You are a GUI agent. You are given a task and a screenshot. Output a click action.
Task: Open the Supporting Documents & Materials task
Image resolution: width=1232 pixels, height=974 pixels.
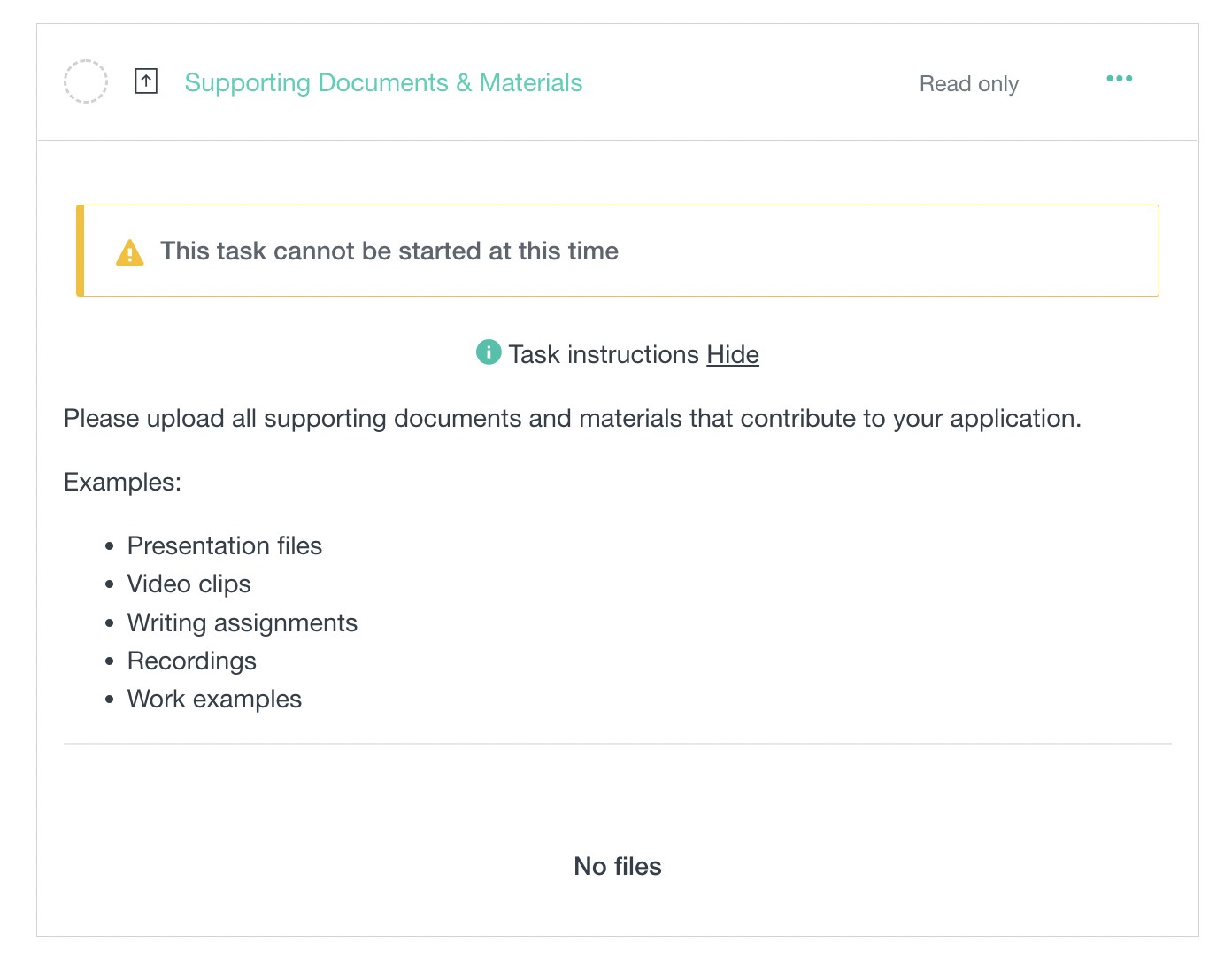pos(383,83)
